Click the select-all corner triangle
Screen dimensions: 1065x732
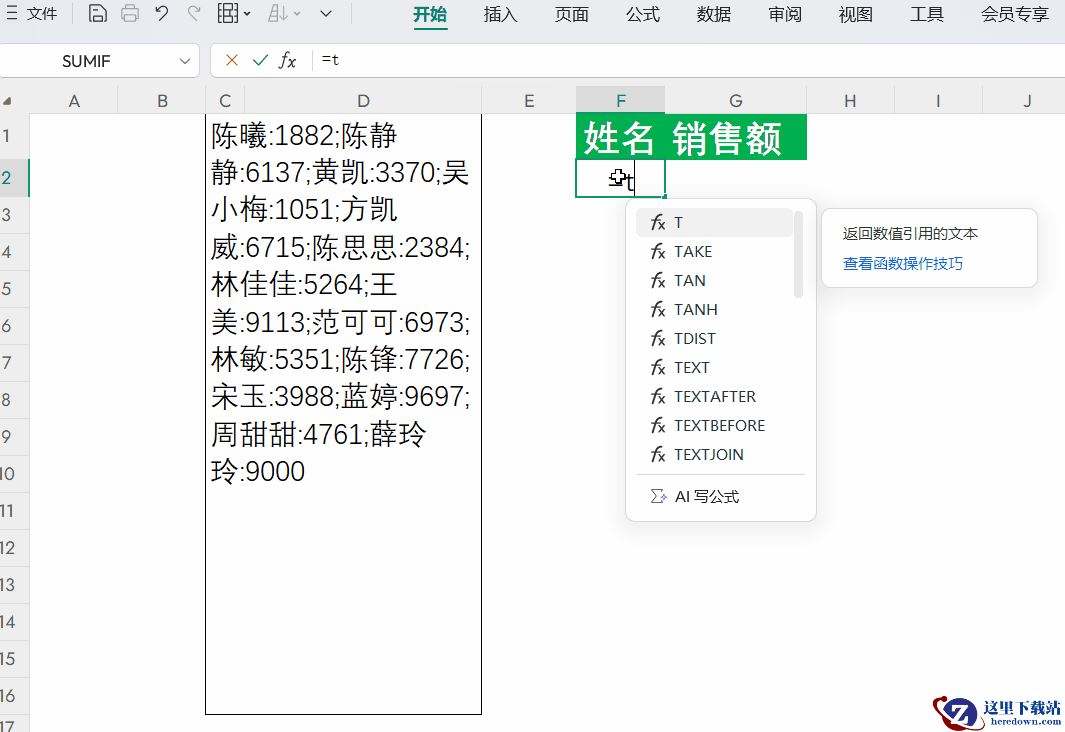click(7, 101)
